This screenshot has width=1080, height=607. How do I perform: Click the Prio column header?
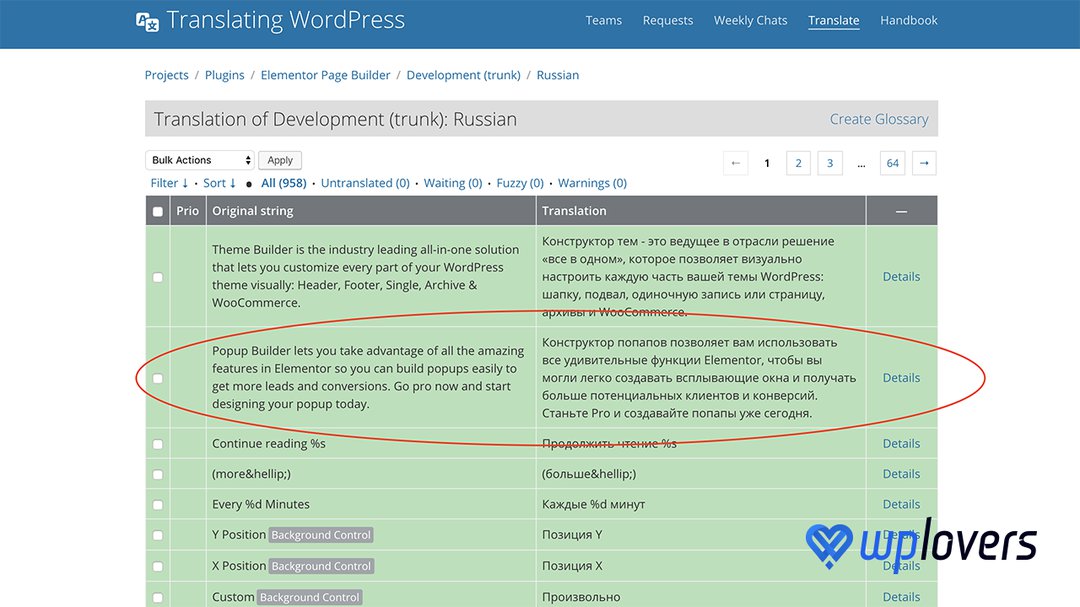187,211
